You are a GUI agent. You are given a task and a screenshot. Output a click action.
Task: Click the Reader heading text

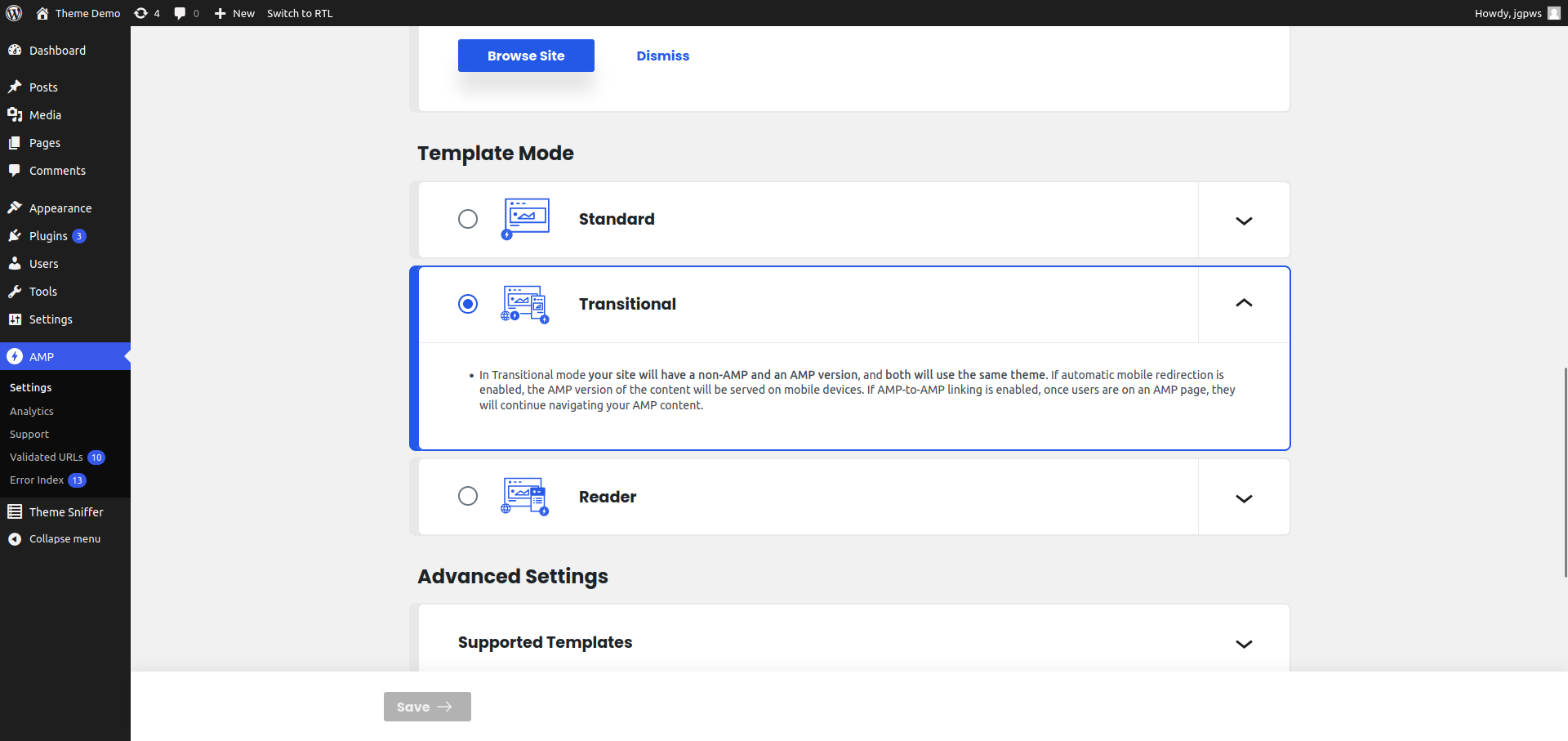pyautogui.click(x=608, y=497)
